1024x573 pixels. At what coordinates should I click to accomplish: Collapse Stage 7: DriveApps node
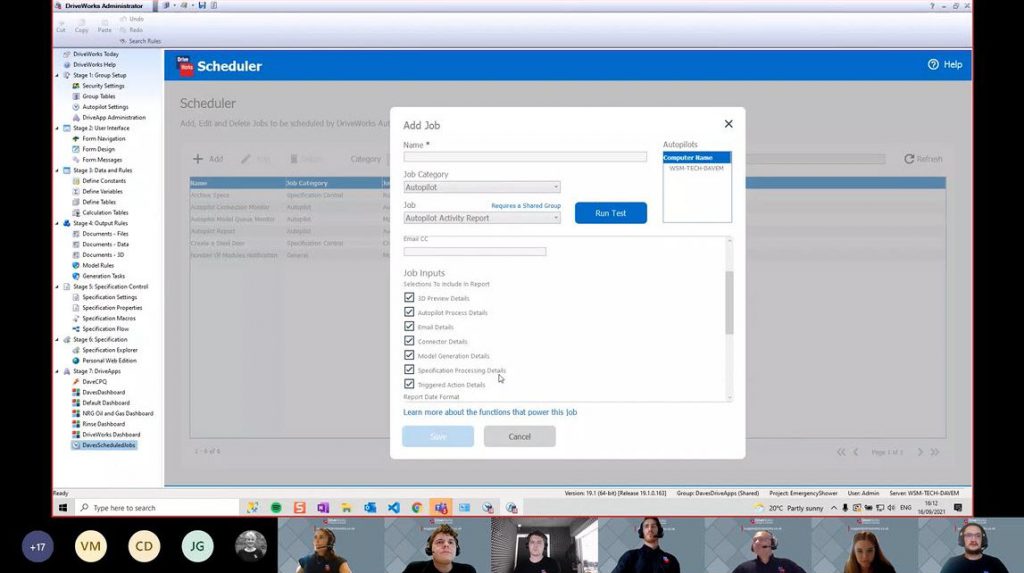point(57,371)
